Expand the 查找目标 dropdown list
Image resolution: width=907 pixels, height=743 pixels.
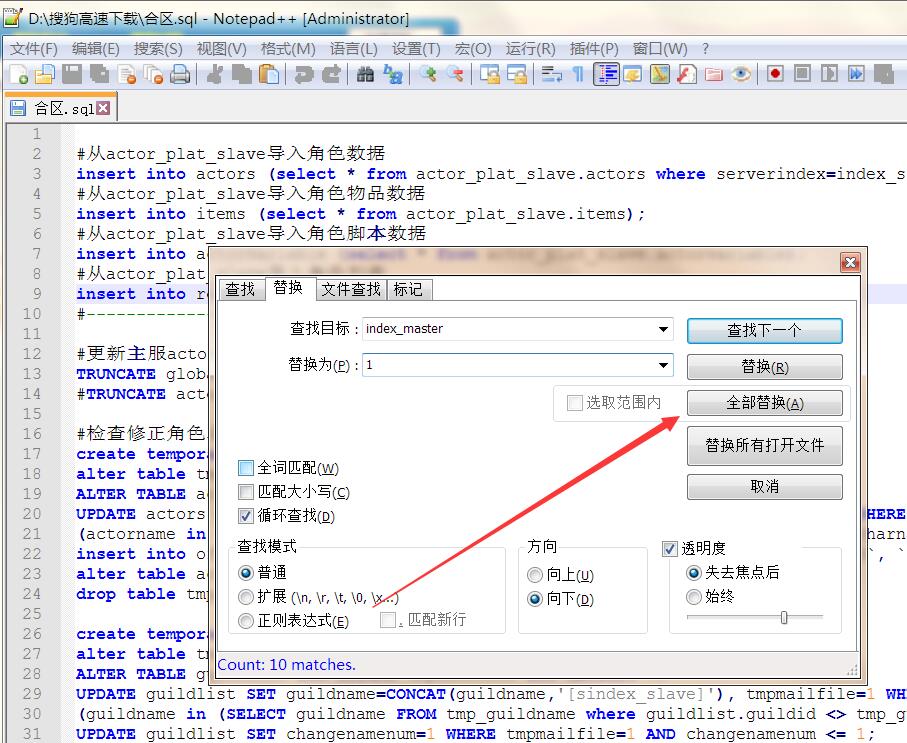pos(664,329)
